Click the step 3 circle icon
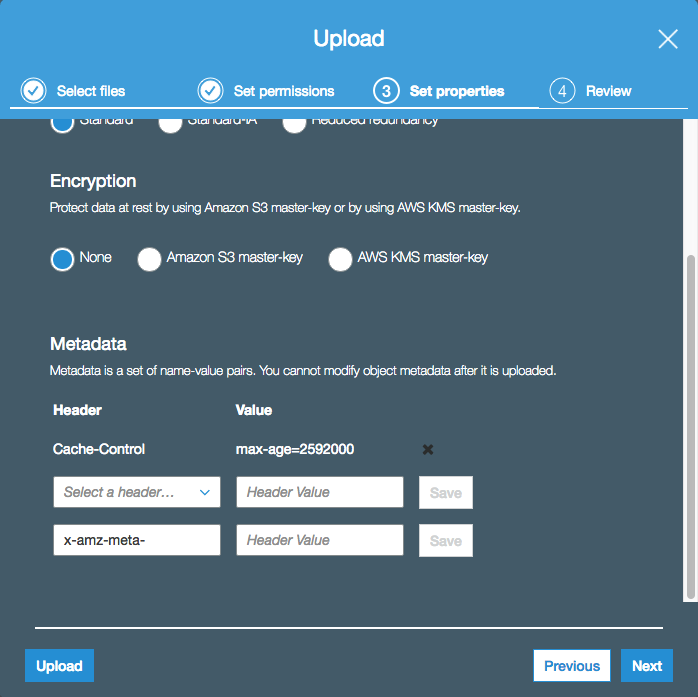The width and height of the screenshot is (698, 697). (x=386, y=91)
